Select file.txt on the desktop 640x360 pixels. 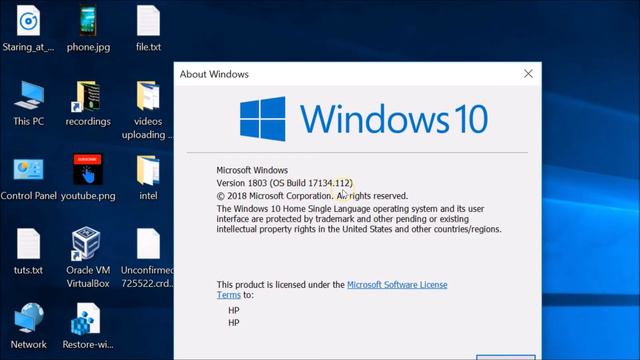point(148,21)
